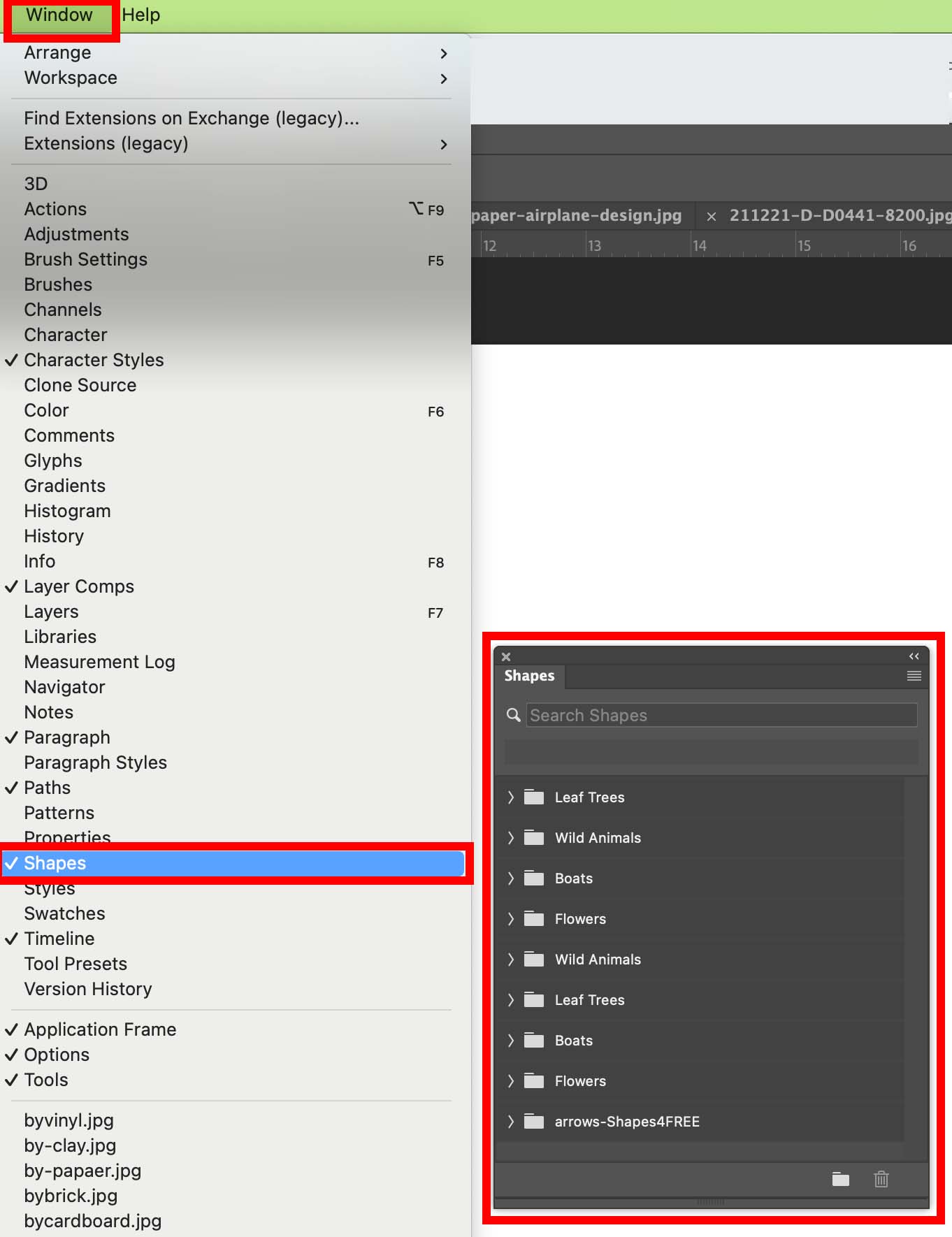Click the folder icon of arrows-Shapes4FREE

534,1122
